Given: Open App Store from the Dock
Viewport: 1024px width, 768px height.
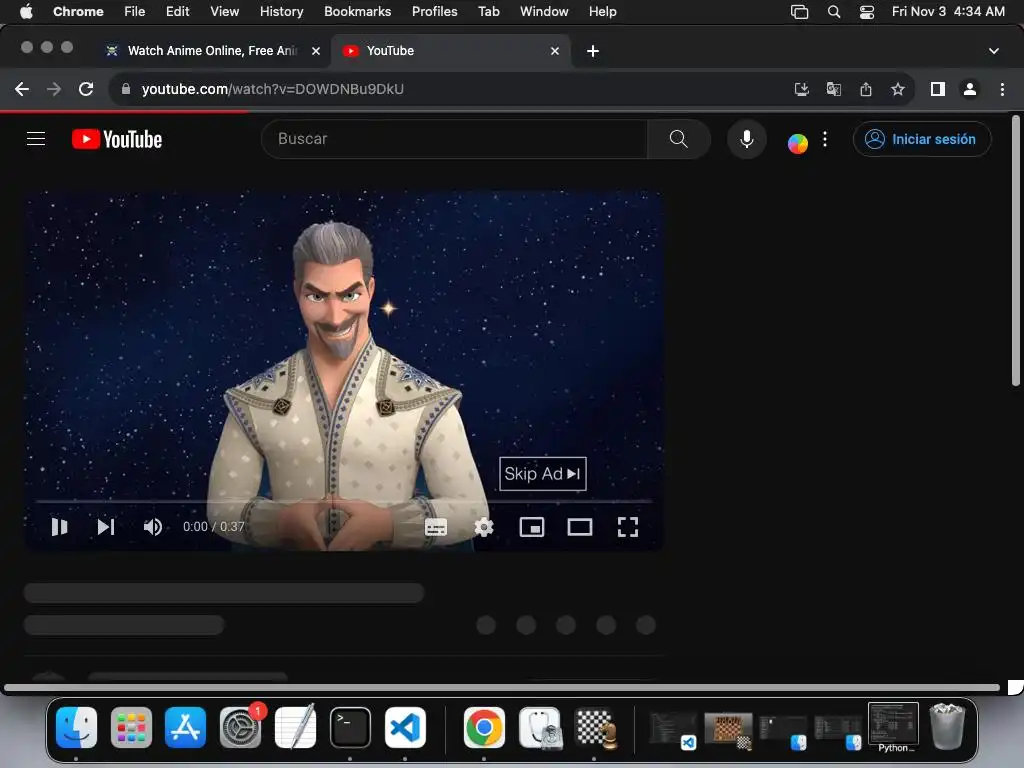Looking at the screenshot, I should coord(185,727).
